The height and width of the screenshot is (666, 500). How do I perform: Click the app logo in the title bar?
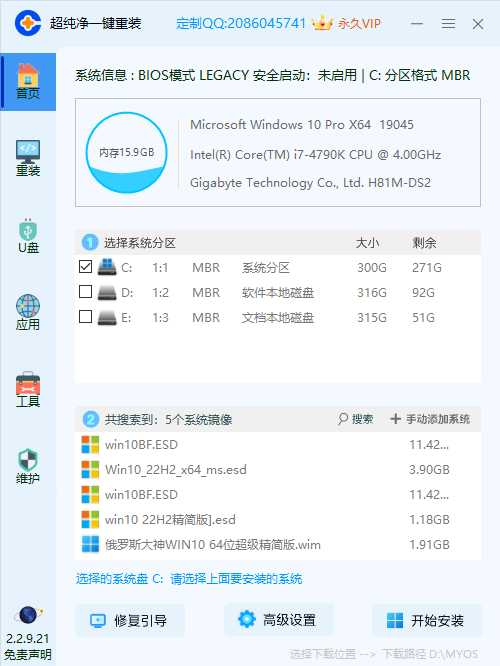coord(28,23)
